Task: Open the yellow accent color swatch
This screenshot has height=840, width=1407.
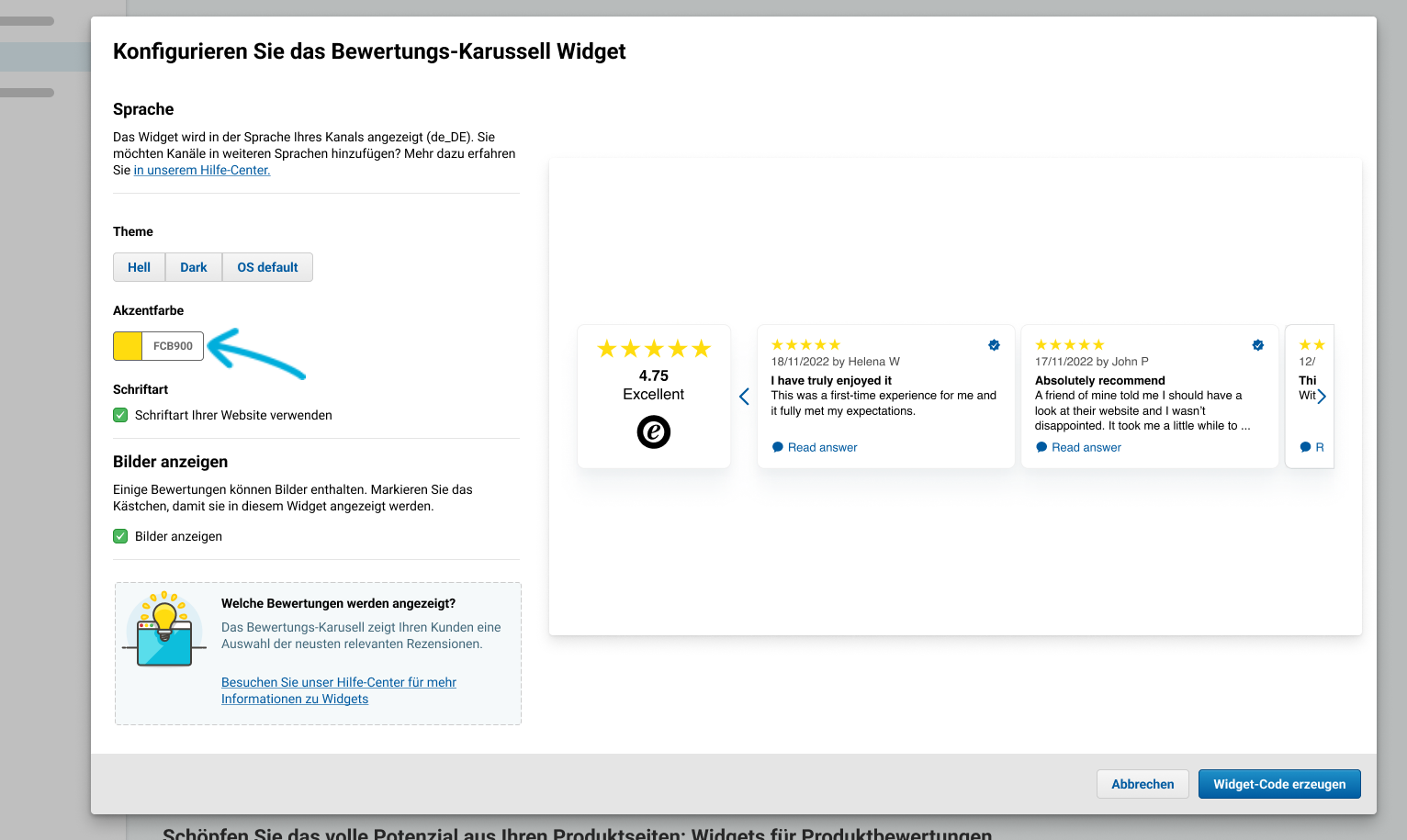Action: tap(128, 346)
